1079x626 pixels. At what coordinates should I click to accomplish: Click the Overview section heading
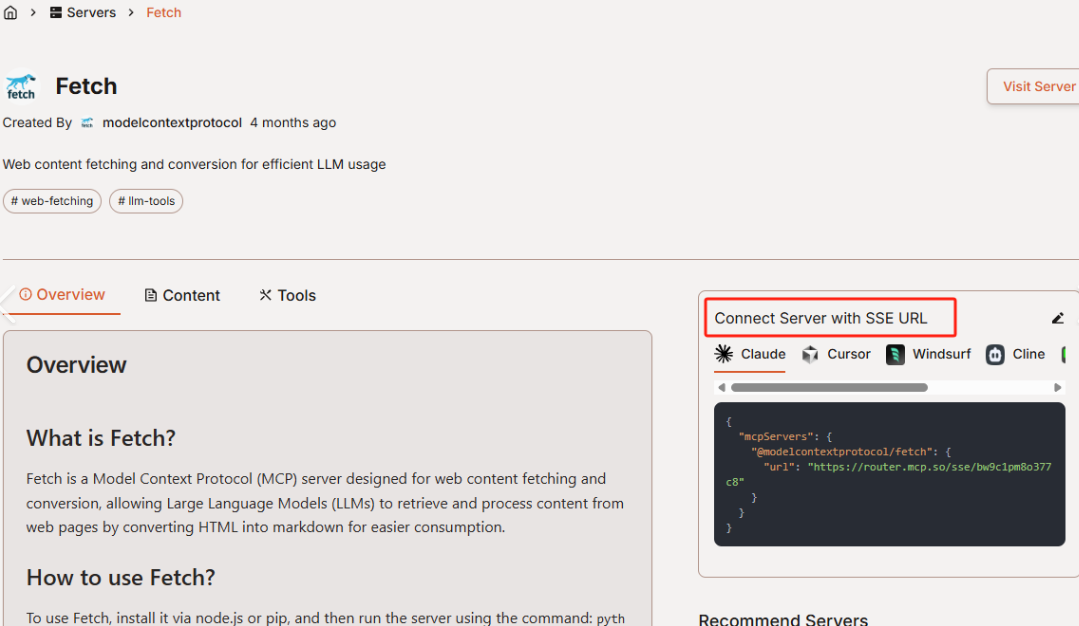(76, 365)
